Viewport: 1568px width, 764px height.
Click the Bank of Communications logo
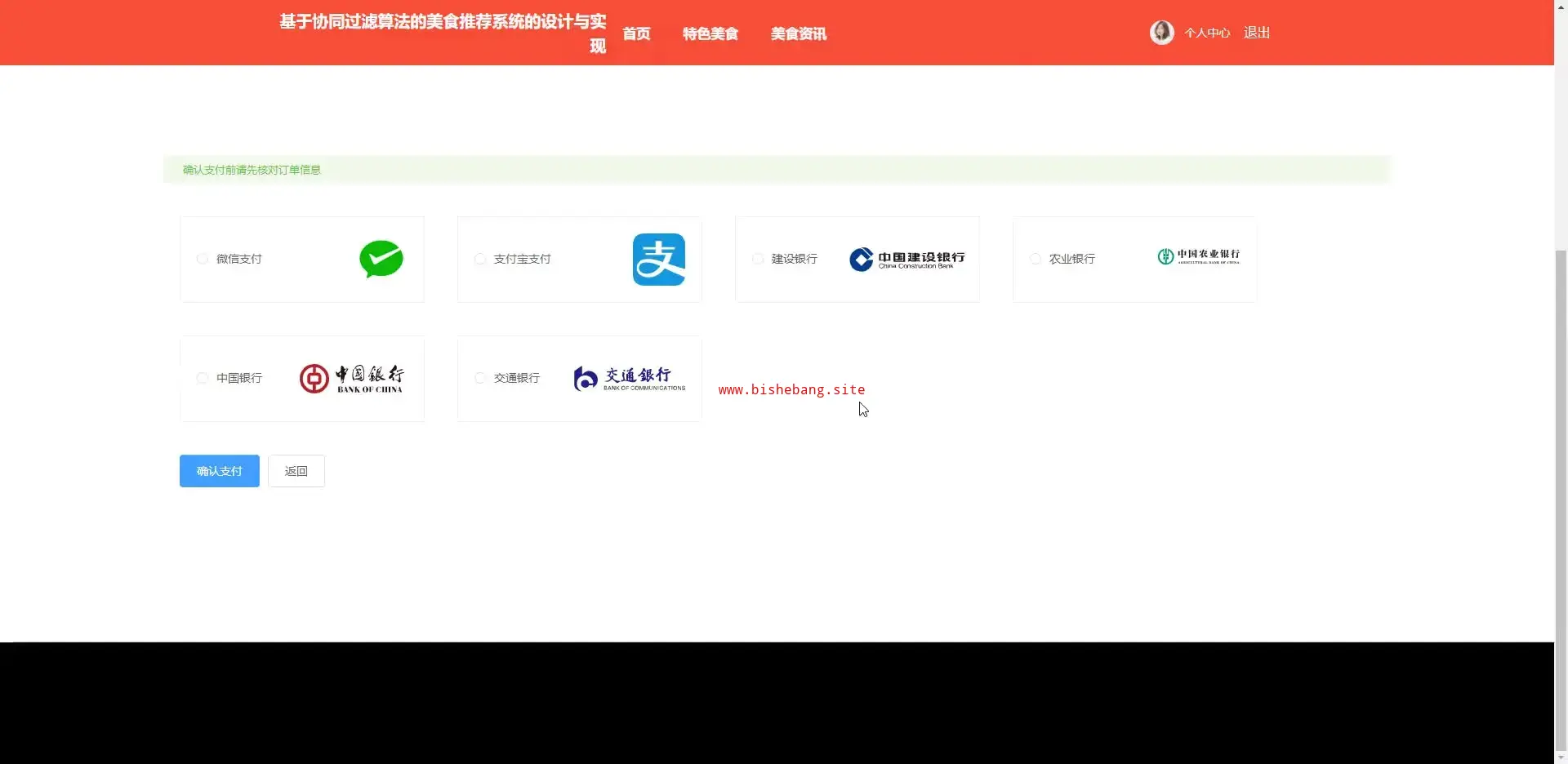pyautogui.click(x=630, y=379)
